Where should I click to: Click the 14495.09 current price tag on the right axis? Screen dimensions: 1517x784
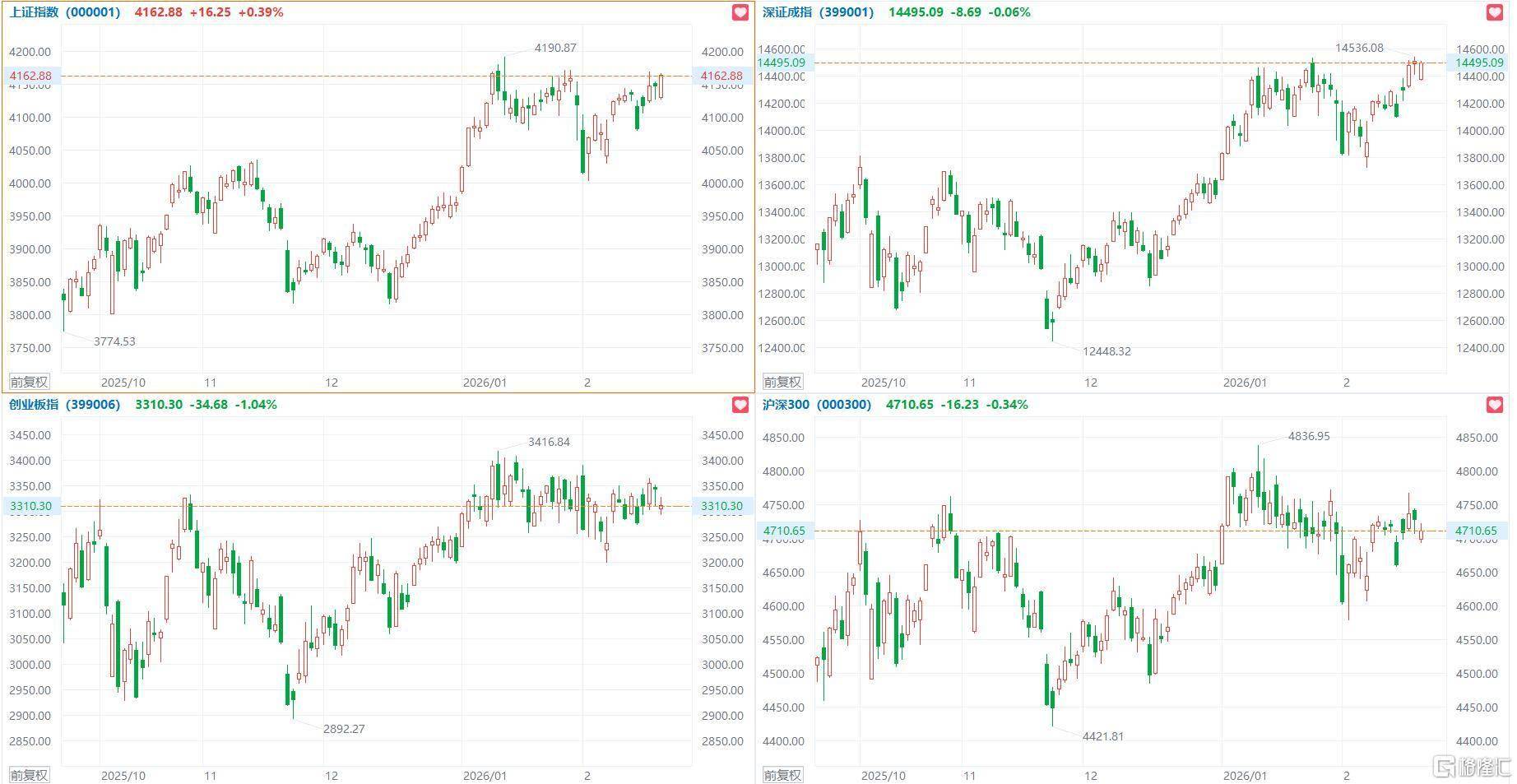pyautogui.click(x=1478, y=63)
